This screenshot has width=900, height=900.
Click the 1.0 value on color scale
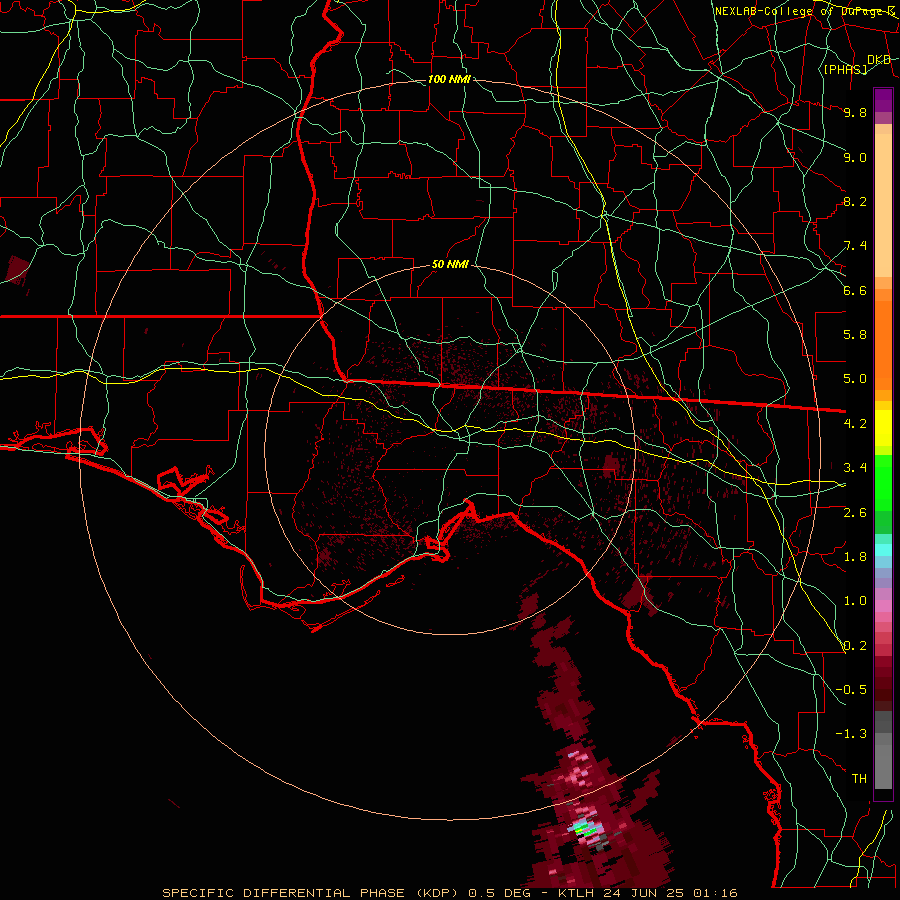(855, 601)
